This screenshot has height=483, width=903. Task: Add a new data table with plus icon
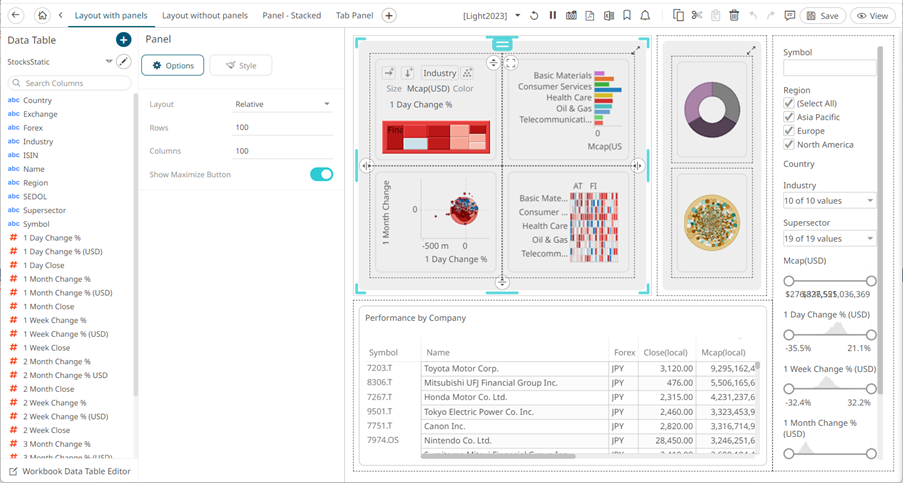coord(123,40)
